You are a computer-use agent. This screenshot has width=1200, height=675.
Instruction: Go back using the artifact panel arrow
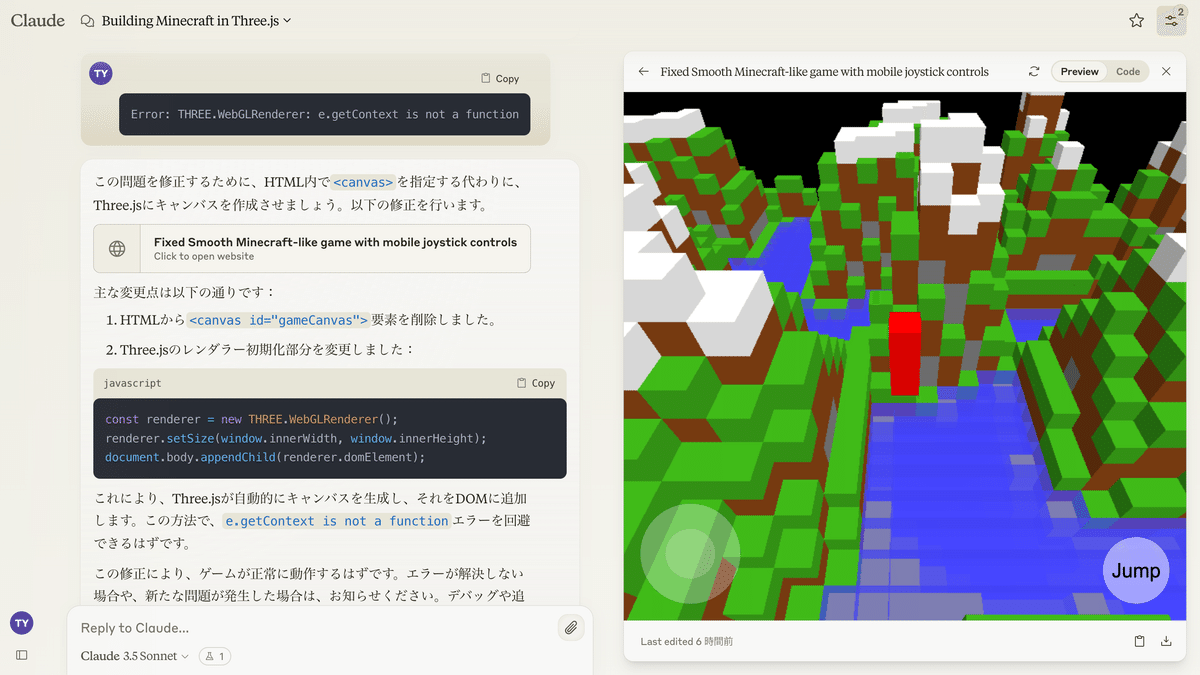point(643,72)
